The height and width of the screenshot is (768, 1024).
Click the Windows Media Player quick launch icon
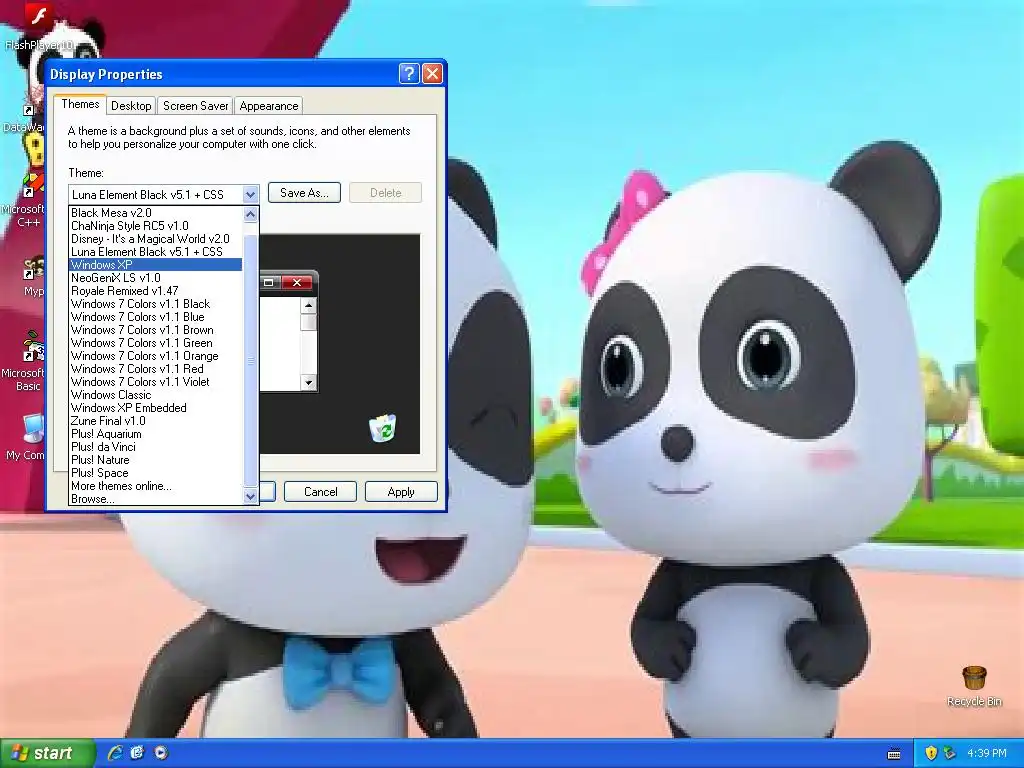tap(161, 753)
